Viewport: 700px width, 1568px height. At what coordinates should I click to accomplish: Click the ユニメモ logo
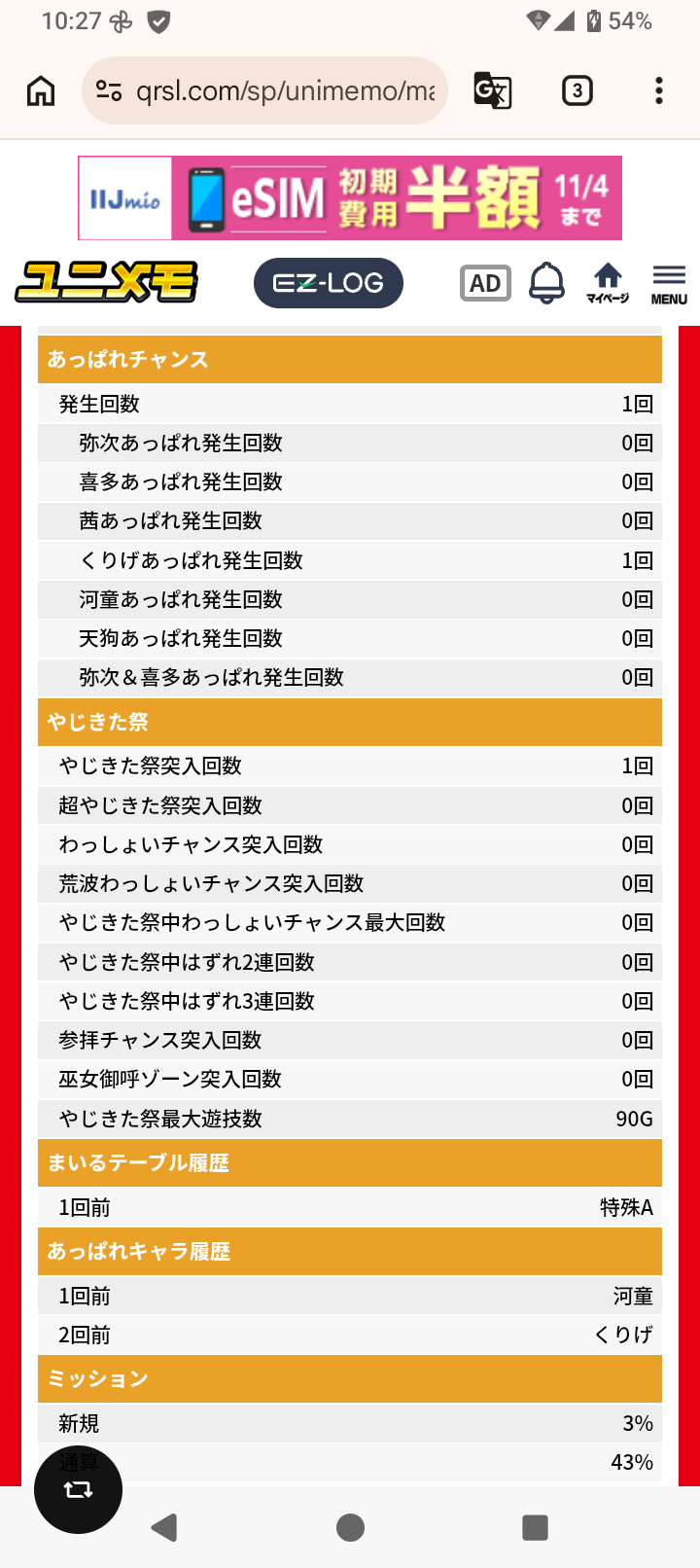point(106,282)
